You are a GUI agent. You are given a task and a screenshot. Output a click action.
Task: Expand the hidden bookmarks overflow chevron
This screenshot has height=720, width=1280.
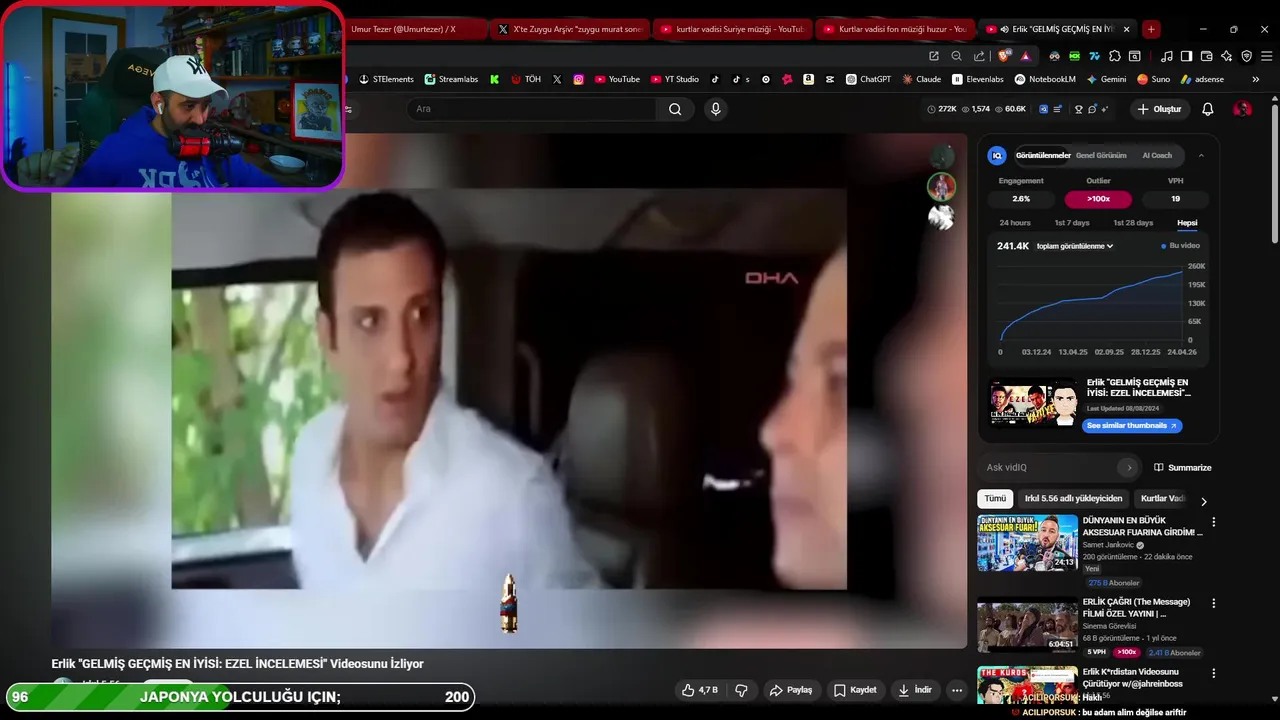(1255, 79)
